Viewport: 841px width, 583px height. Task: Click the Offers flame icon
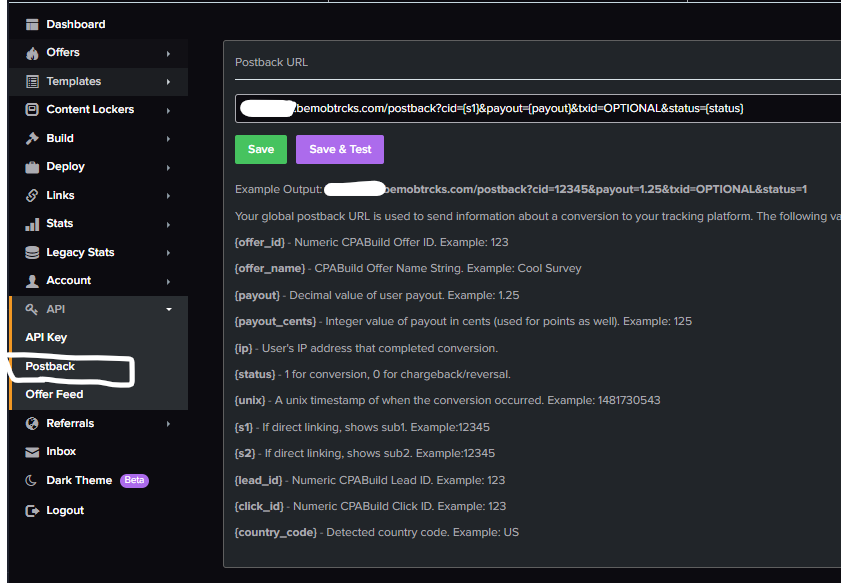point(32,53)
